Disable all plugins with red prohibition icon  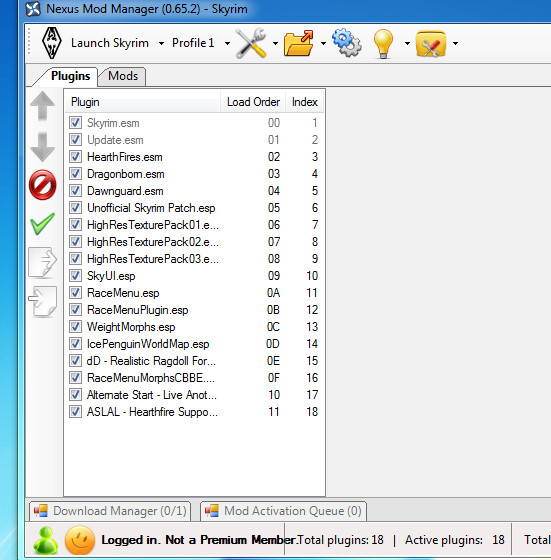[42, 185]
